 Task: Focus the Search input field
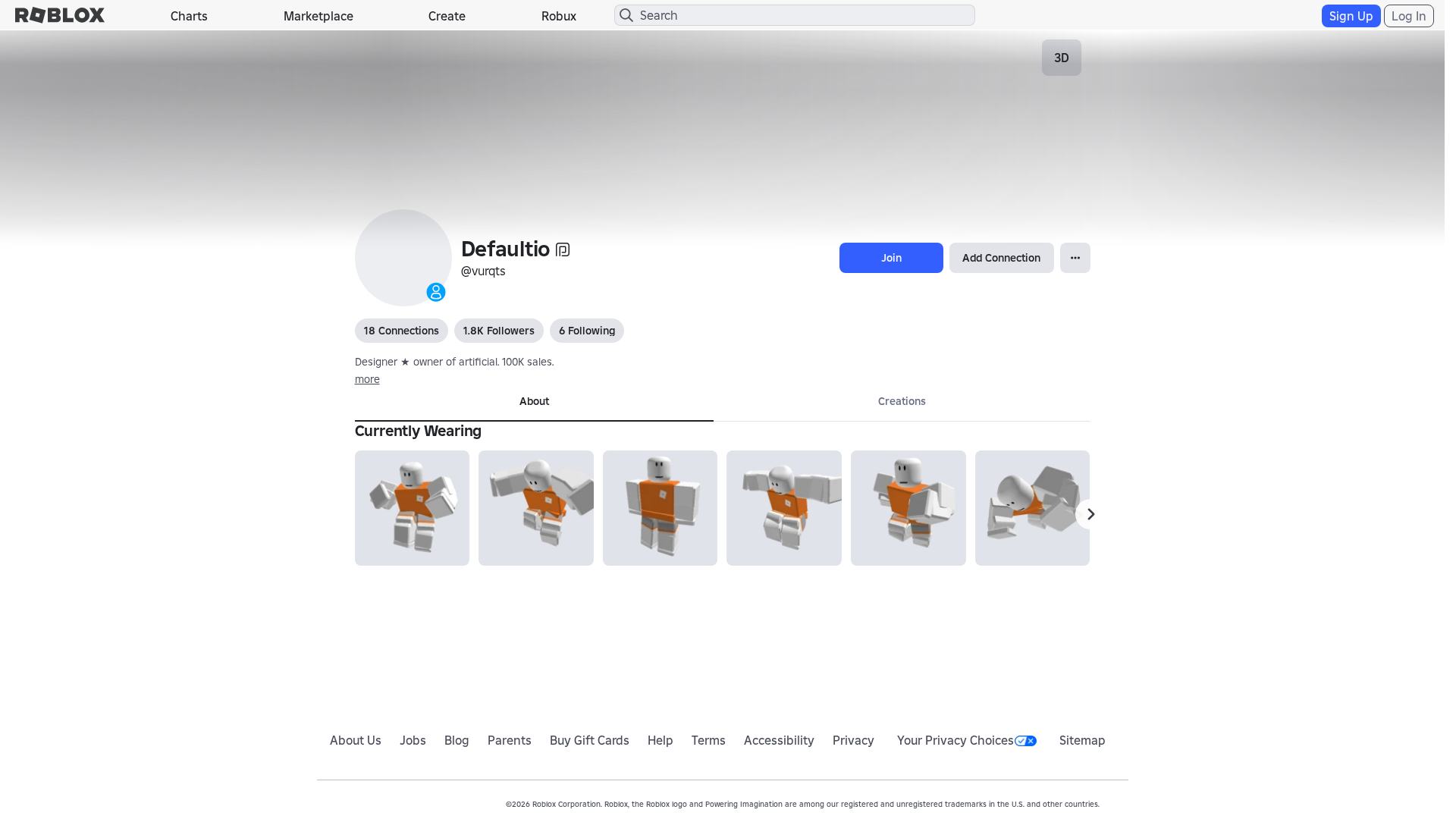click(x=795, y=15)
